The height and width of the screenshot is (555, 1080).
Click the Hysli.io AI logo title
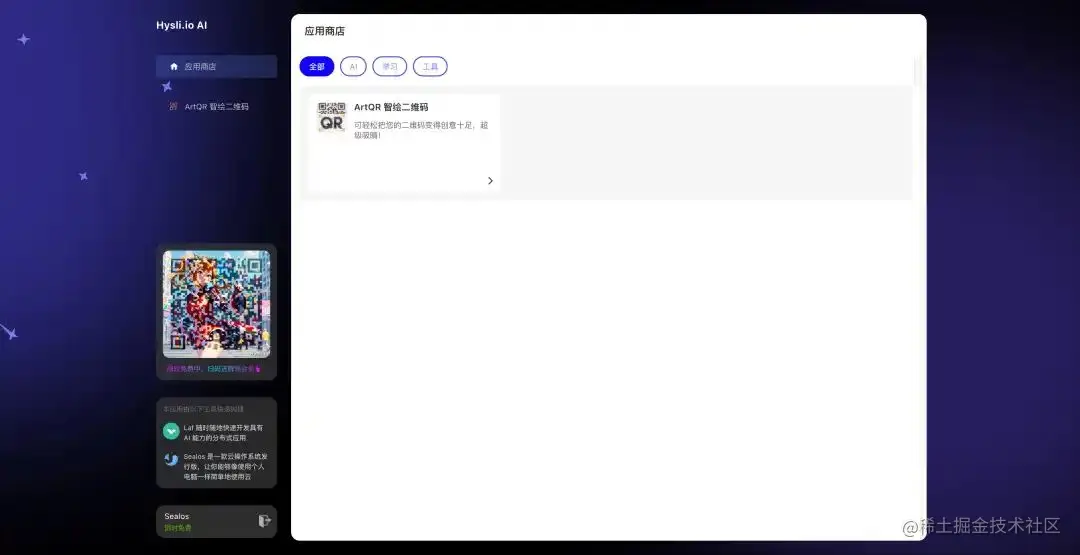point(182,25)
